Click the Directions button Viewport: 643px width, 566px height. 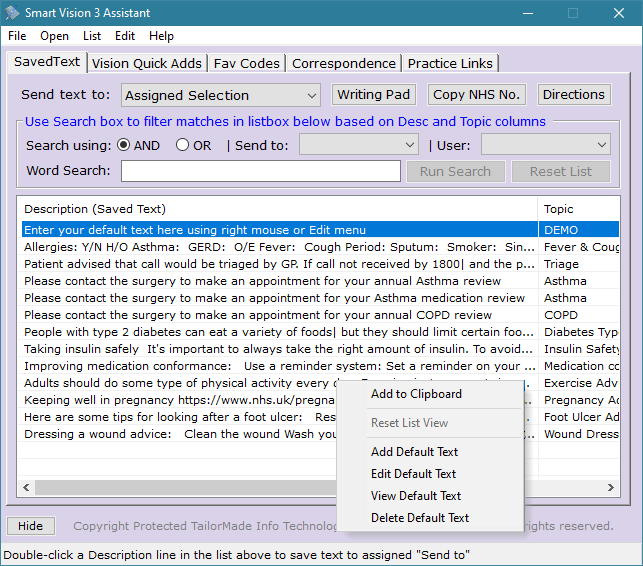click(x=574, y=95)
